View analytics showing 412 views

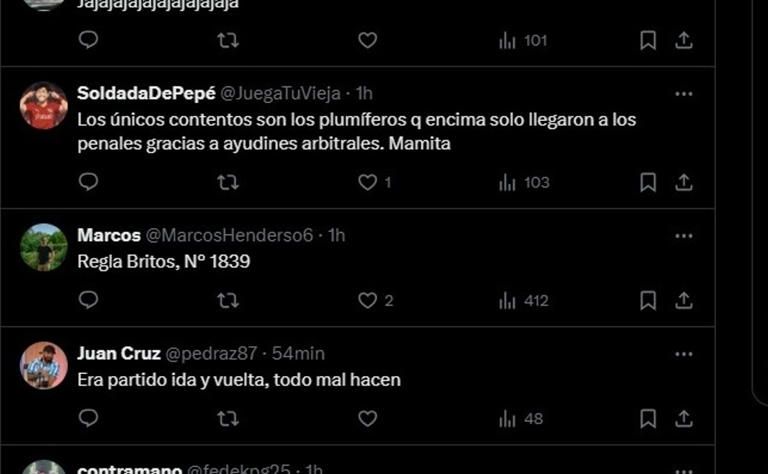tap(523, 300)
